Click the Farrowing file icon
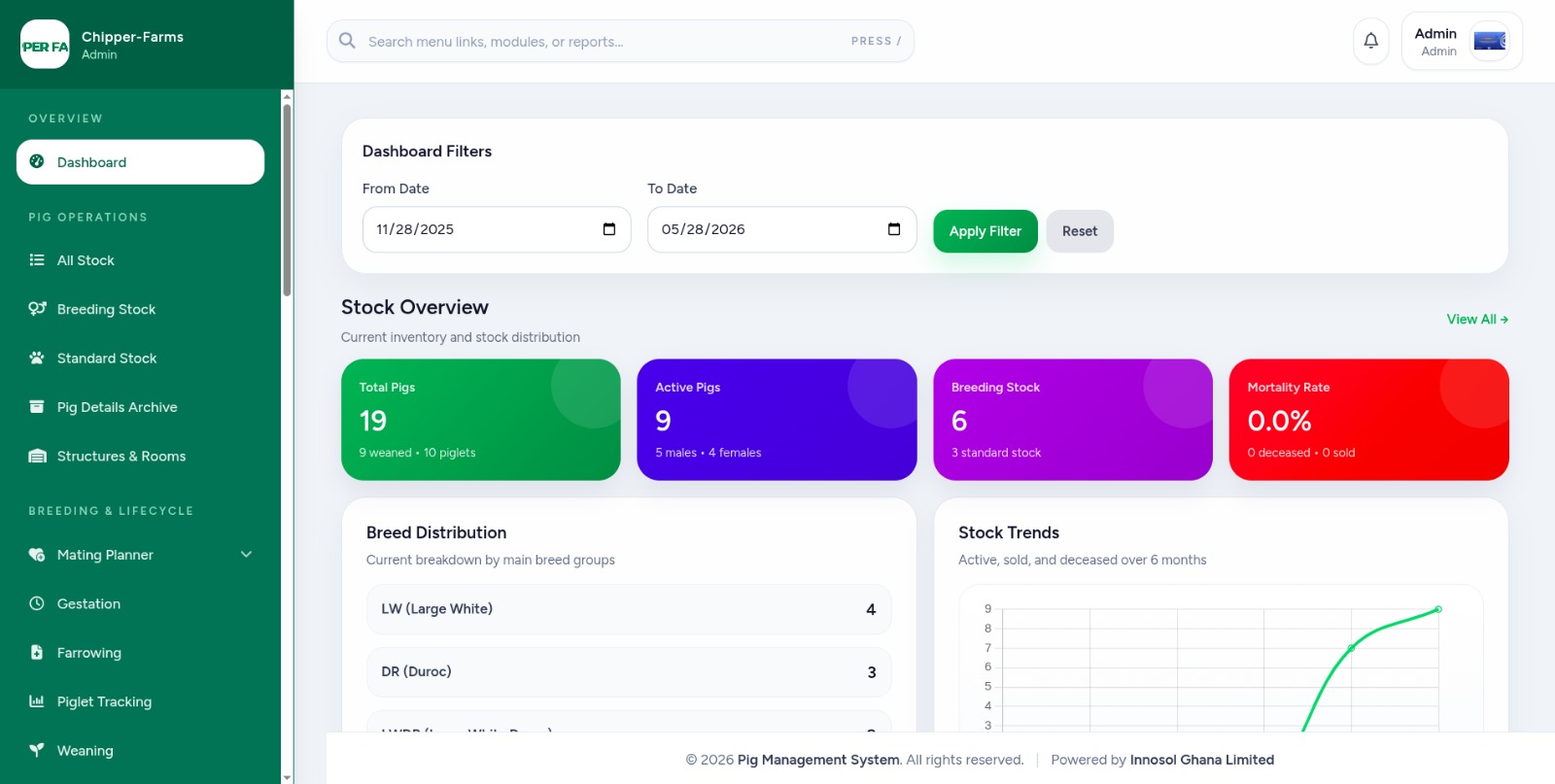 pos(37,653)
